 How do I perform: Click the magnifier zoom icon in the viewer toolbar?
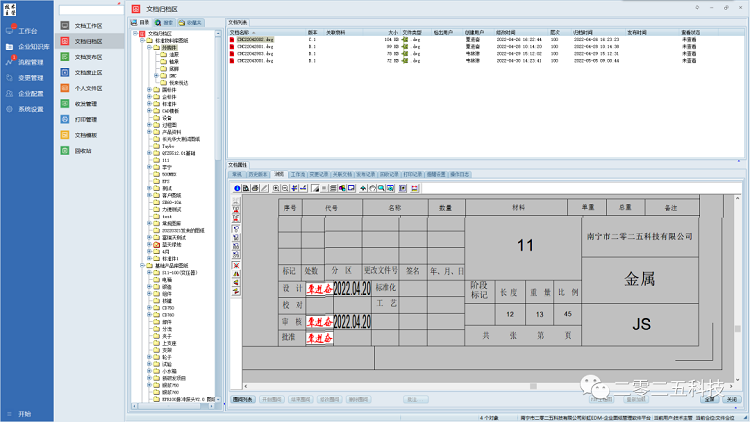[381, 189]
